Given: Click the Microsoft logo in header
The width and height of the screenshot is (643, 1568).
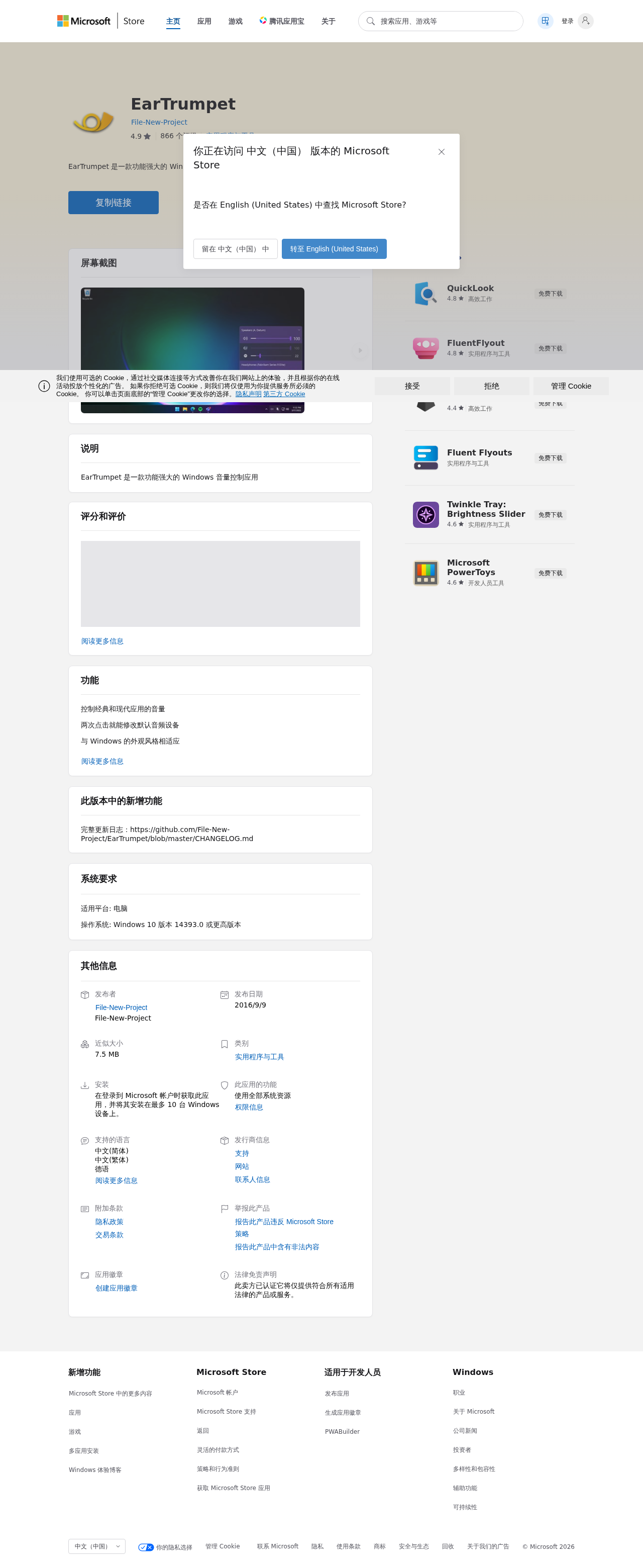Looking at the screenshot, I should (x=83, y=21).
